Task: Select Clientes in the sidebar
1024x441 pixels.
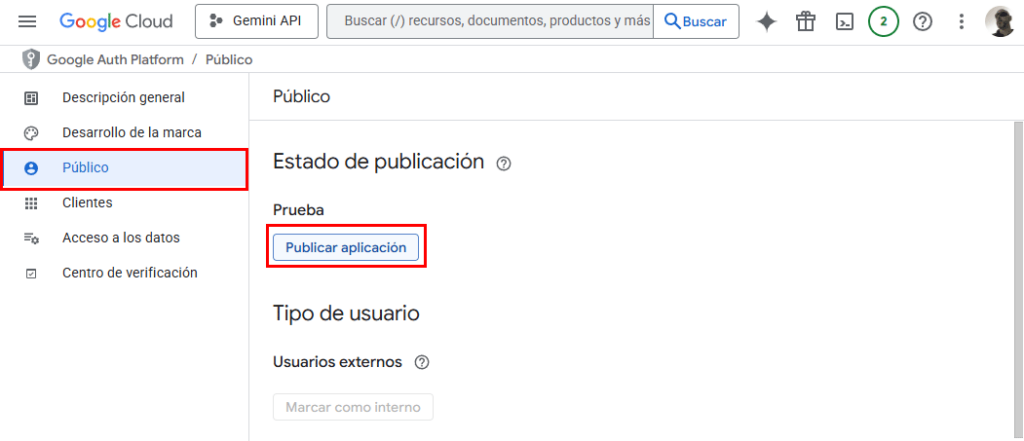Action: pos(87,203)
